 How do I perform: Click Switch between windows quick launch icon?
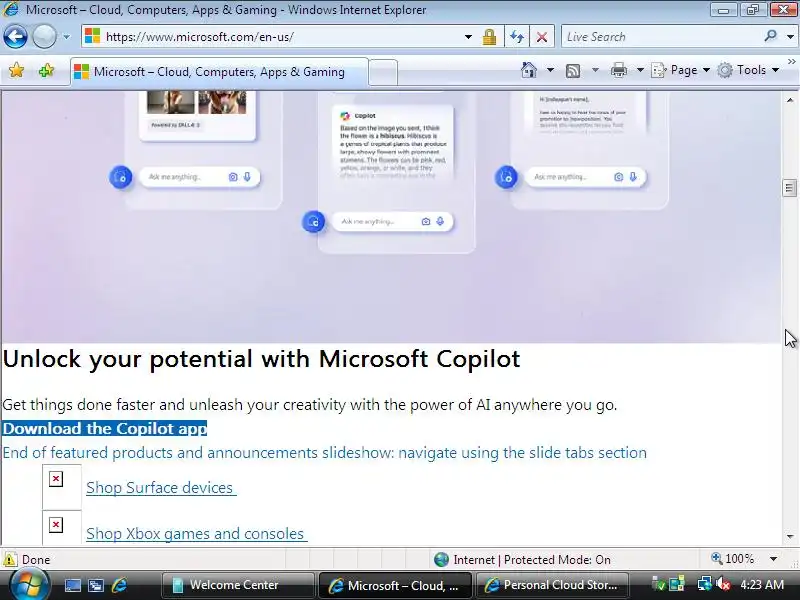(x=96, y=585)
